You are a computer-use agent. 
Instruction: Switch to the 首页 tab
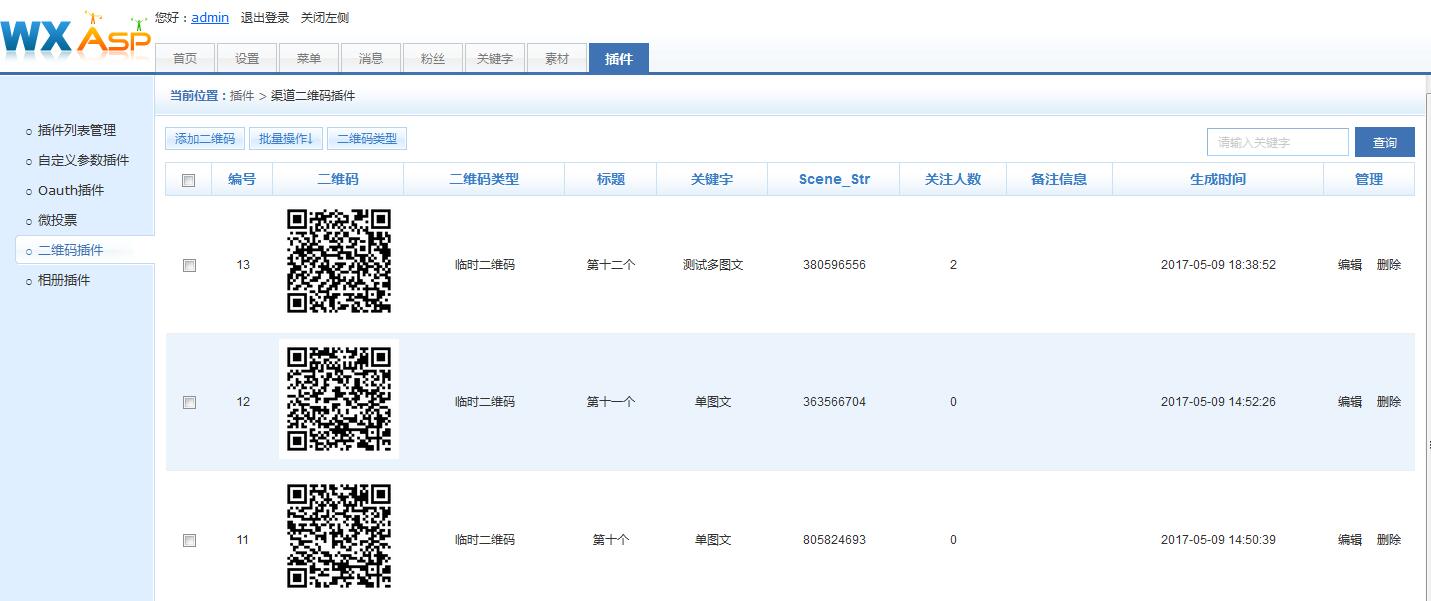click(x=185, y=58)
